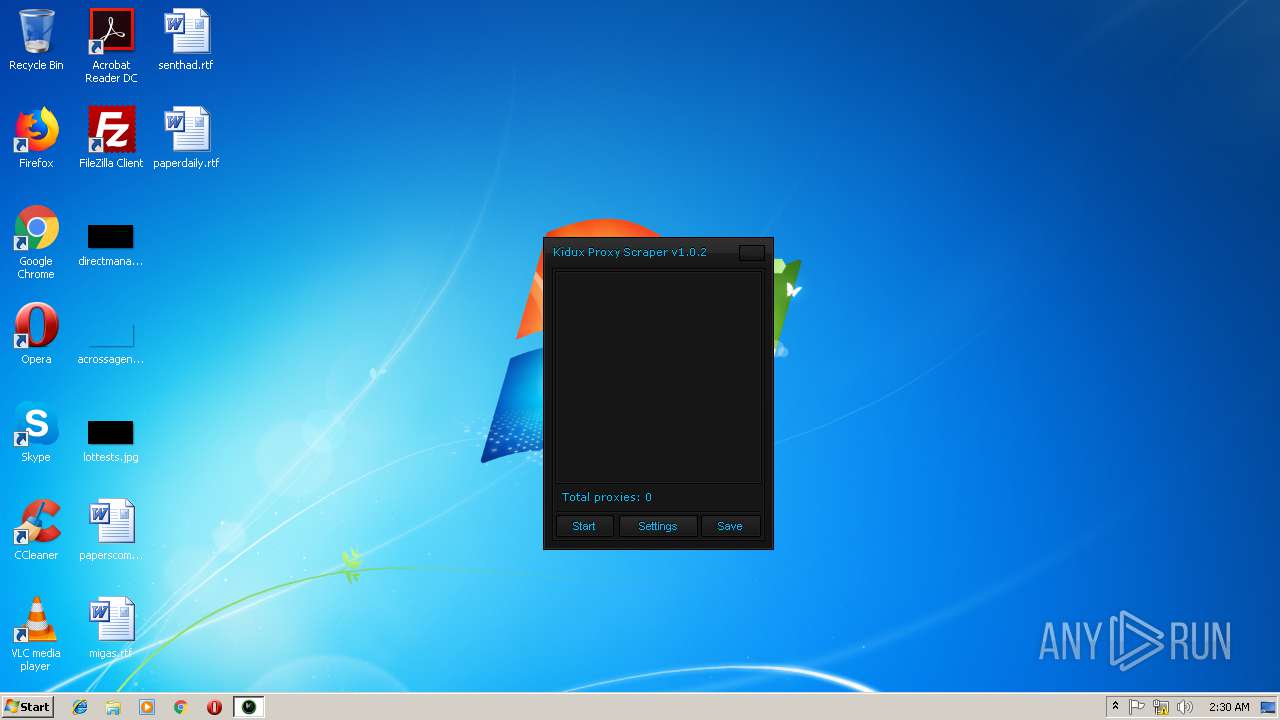Open the network status tray icon
This screenshot has width=1280, height=720.
tap(1161, 707)
